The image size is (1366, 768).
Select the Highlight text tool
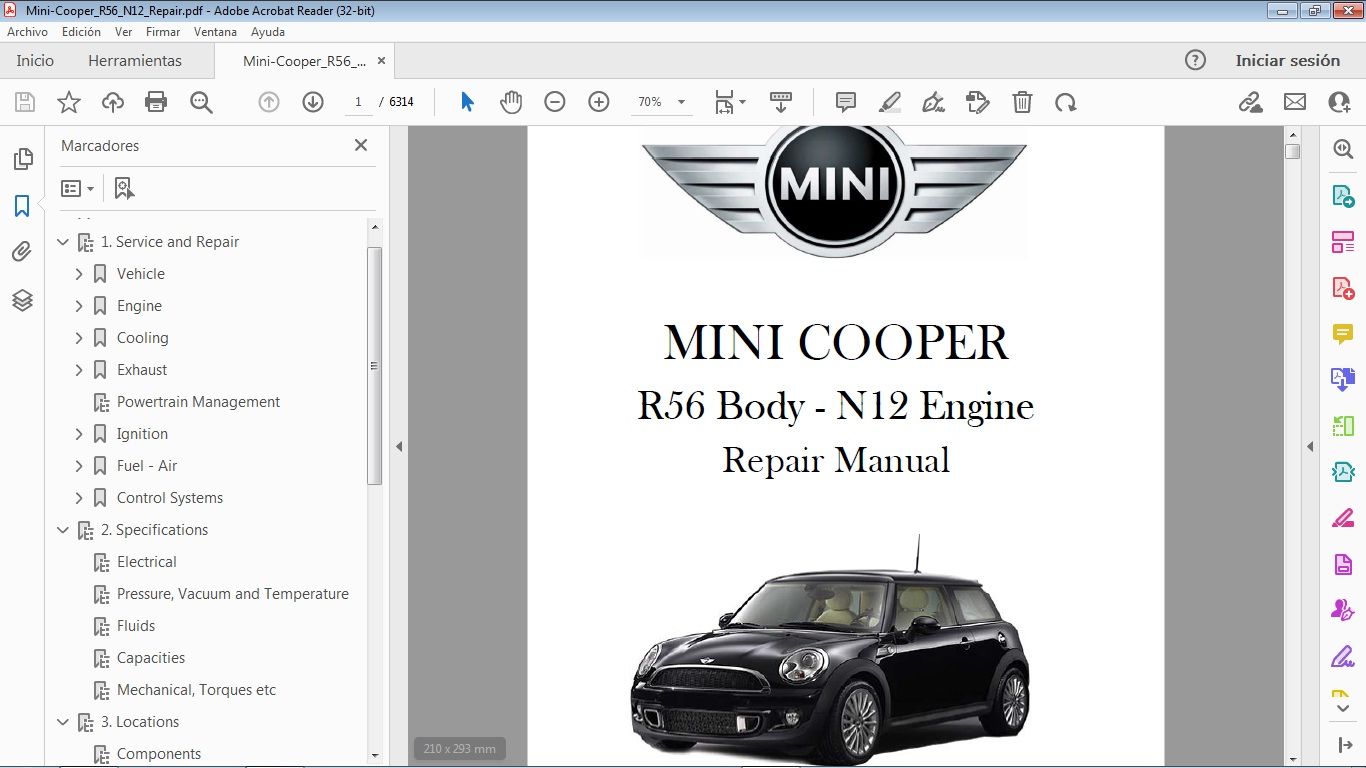tap(889, 101)
